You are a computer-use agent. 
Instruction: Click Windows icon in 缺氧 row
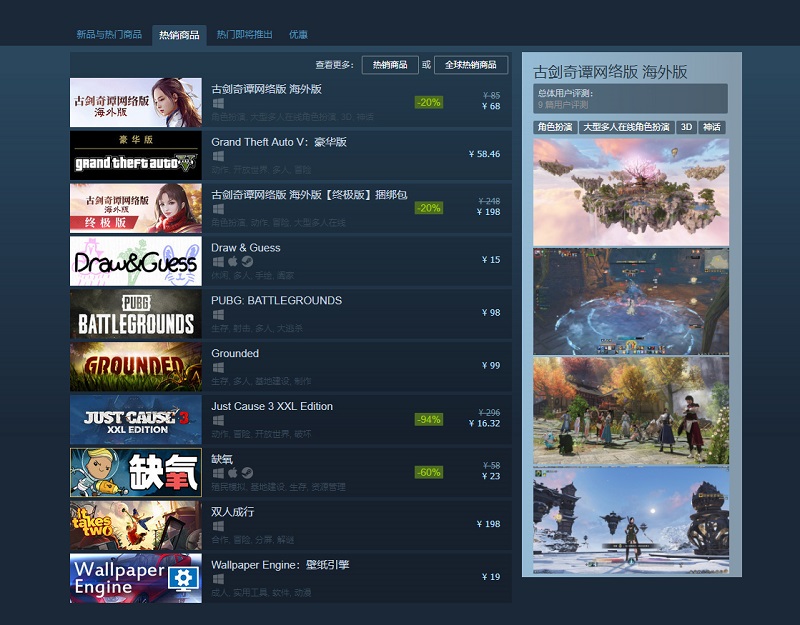tap(218, 473)
